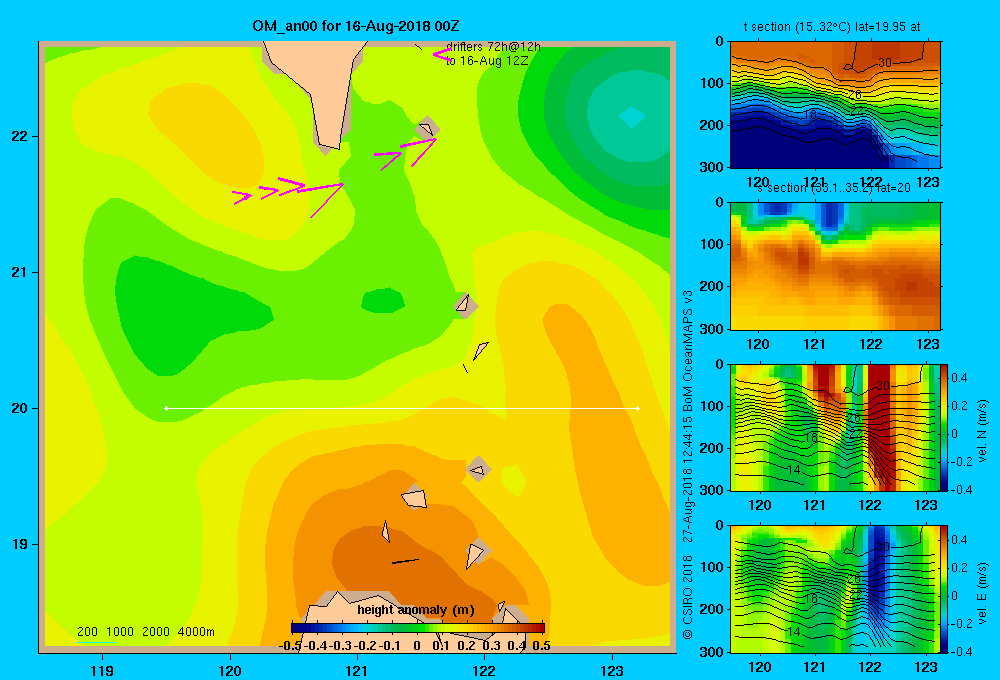Click the "to 16-Aug 12Z" legend text
Viewport: 1000px width, 680px height.
(487, 61)
